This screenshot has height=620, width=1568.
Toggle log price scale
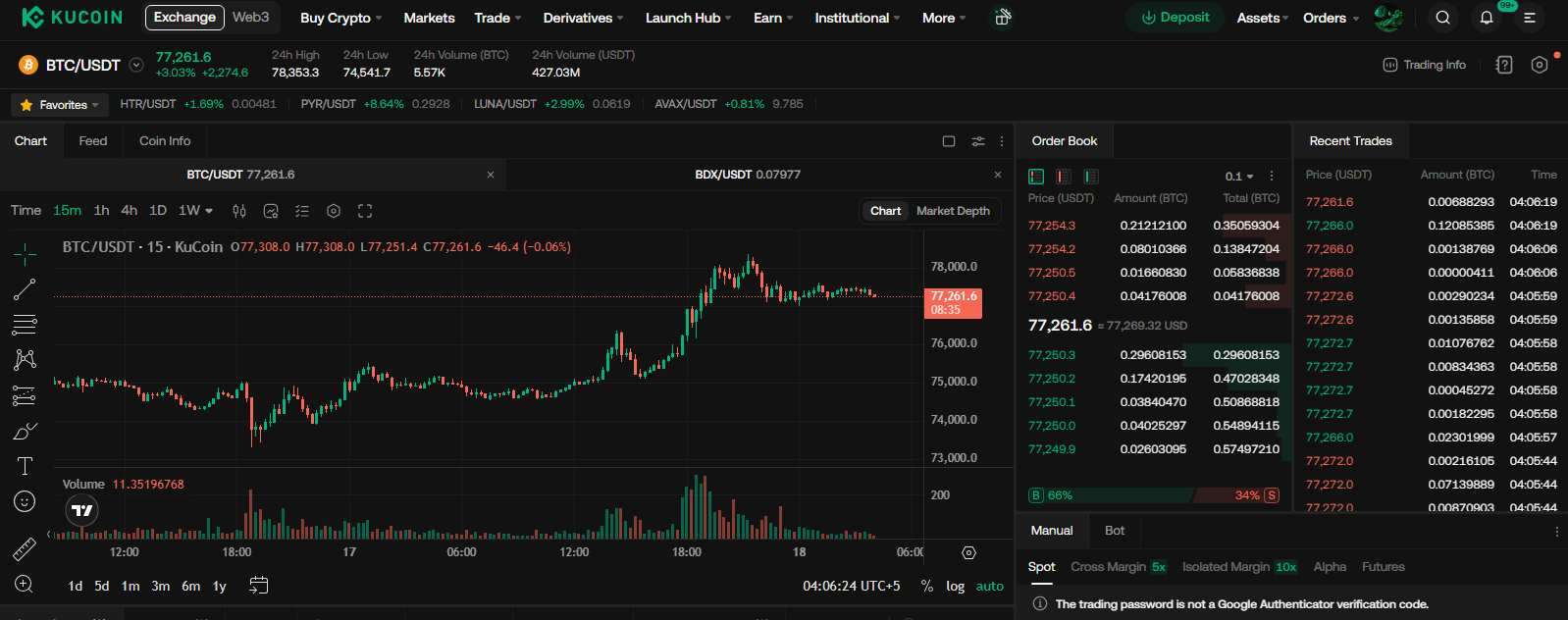pos(955,586)
